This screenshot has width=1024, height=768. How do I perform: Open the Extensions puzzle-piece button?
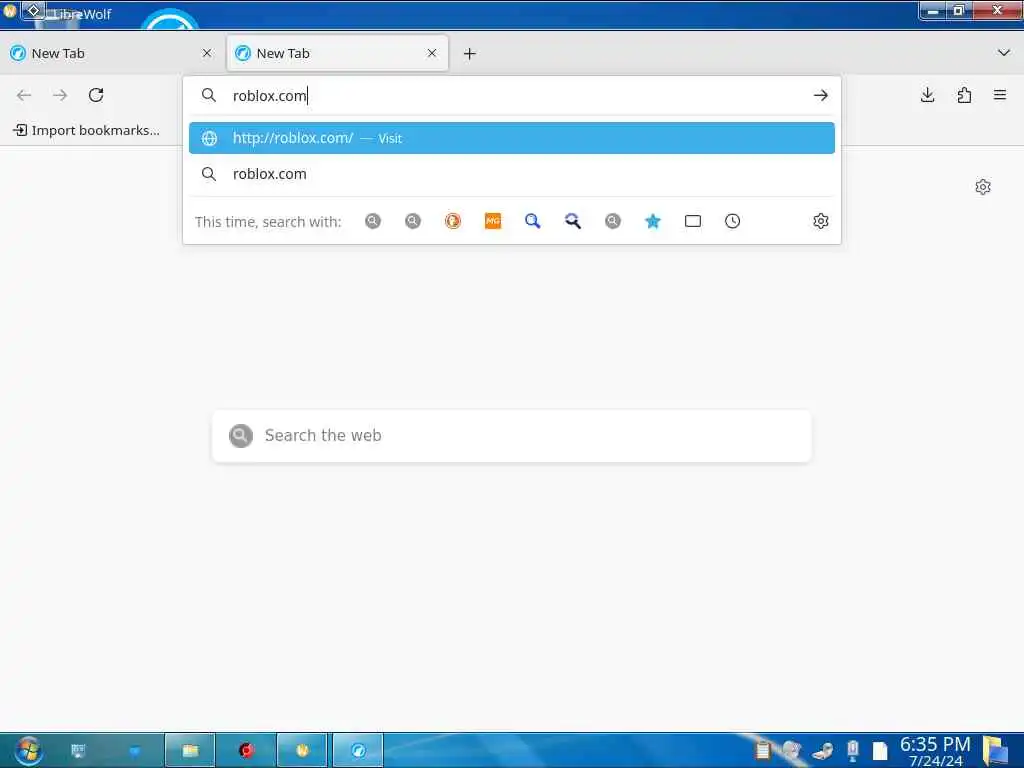pyautogui.click(x=964, y=95)
